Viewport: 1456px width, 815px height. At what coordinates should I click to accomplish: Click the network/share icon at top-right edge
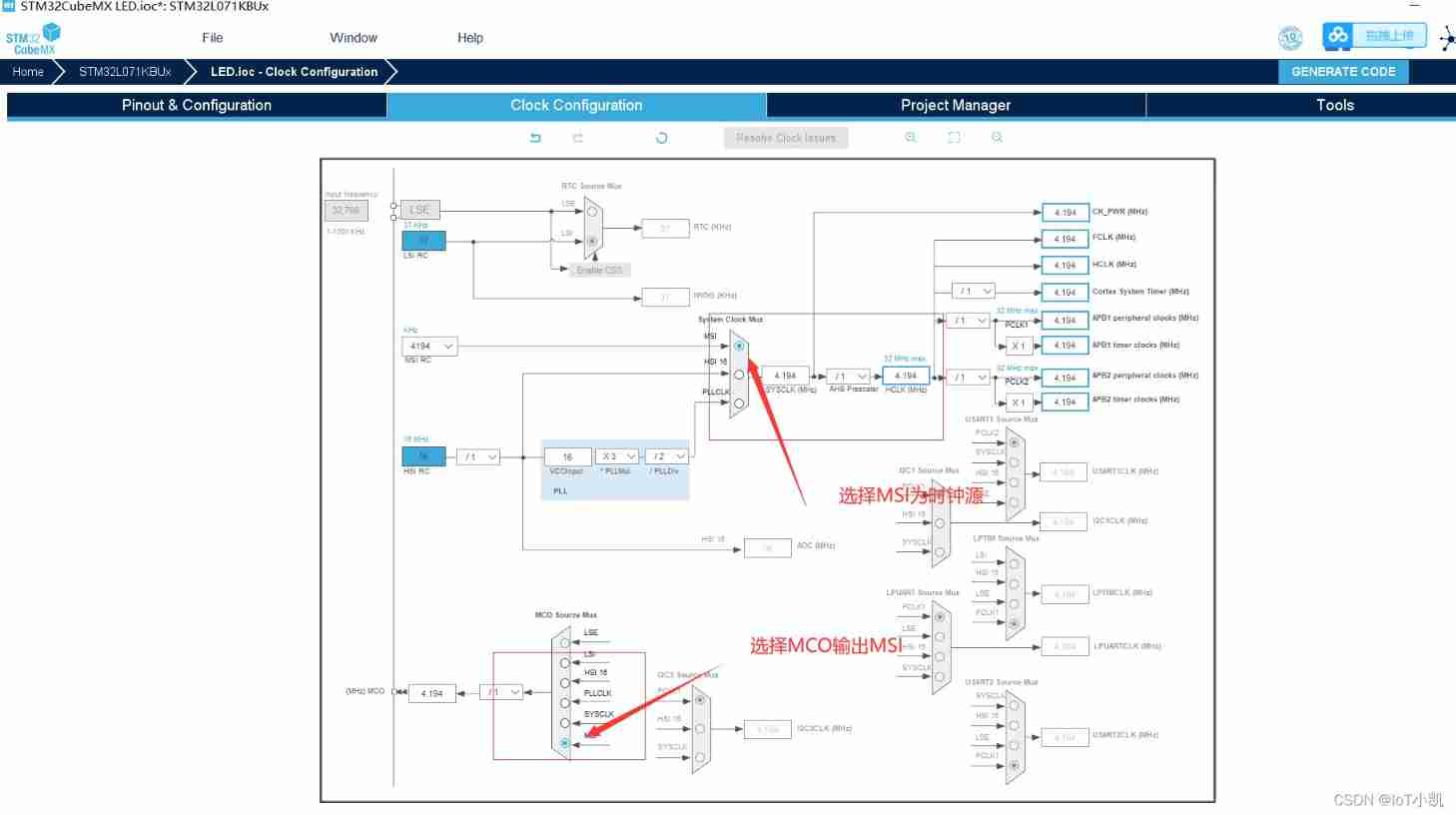point(1447,38)
